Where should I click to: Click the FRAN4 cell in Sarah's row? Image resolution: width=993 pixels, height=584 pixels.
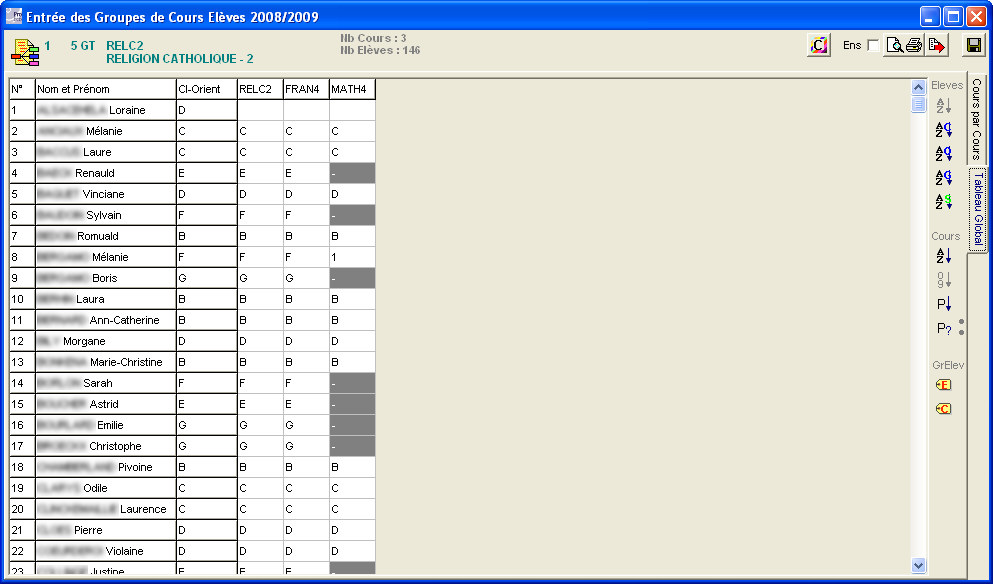pyautogui.click(x=306, y=383)
